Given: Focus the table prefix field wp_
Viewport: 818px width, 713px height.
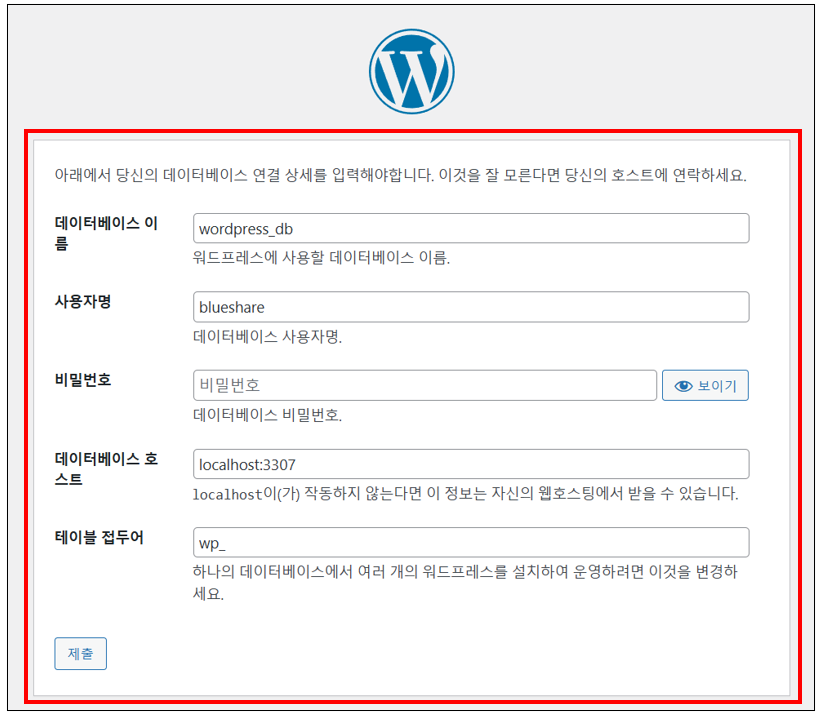Looking at the screenshot, I should (471, 542).
